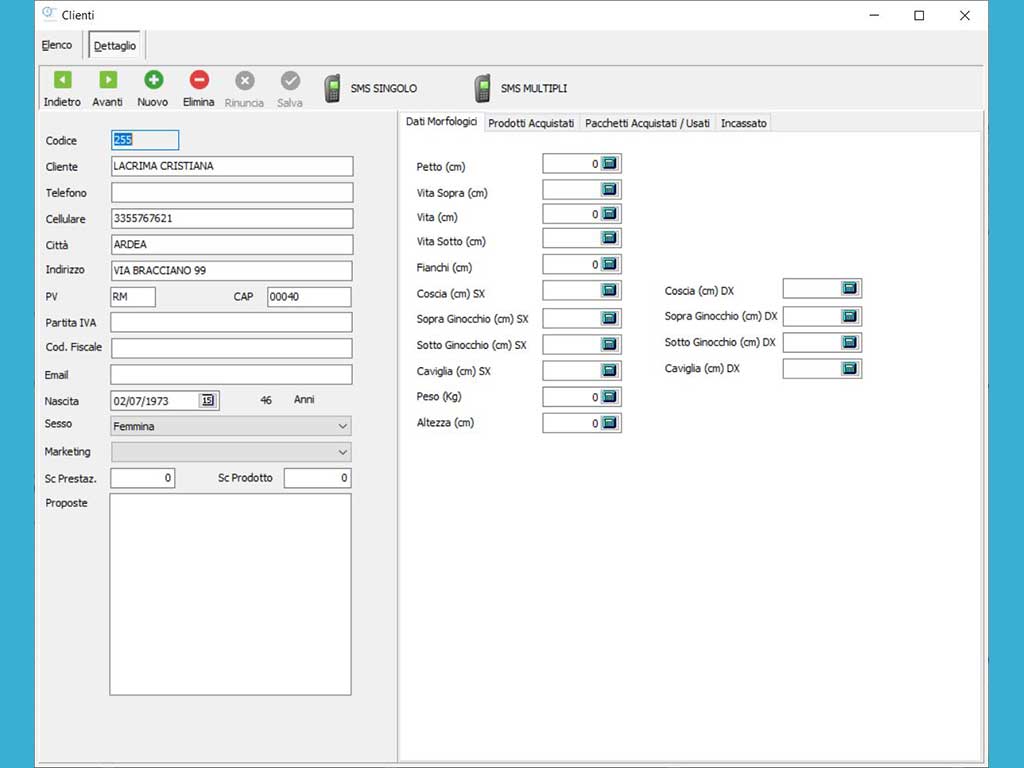Expand the Marketing dropdown list
The width and height of the screenshot is (1024, 768).
343,453
